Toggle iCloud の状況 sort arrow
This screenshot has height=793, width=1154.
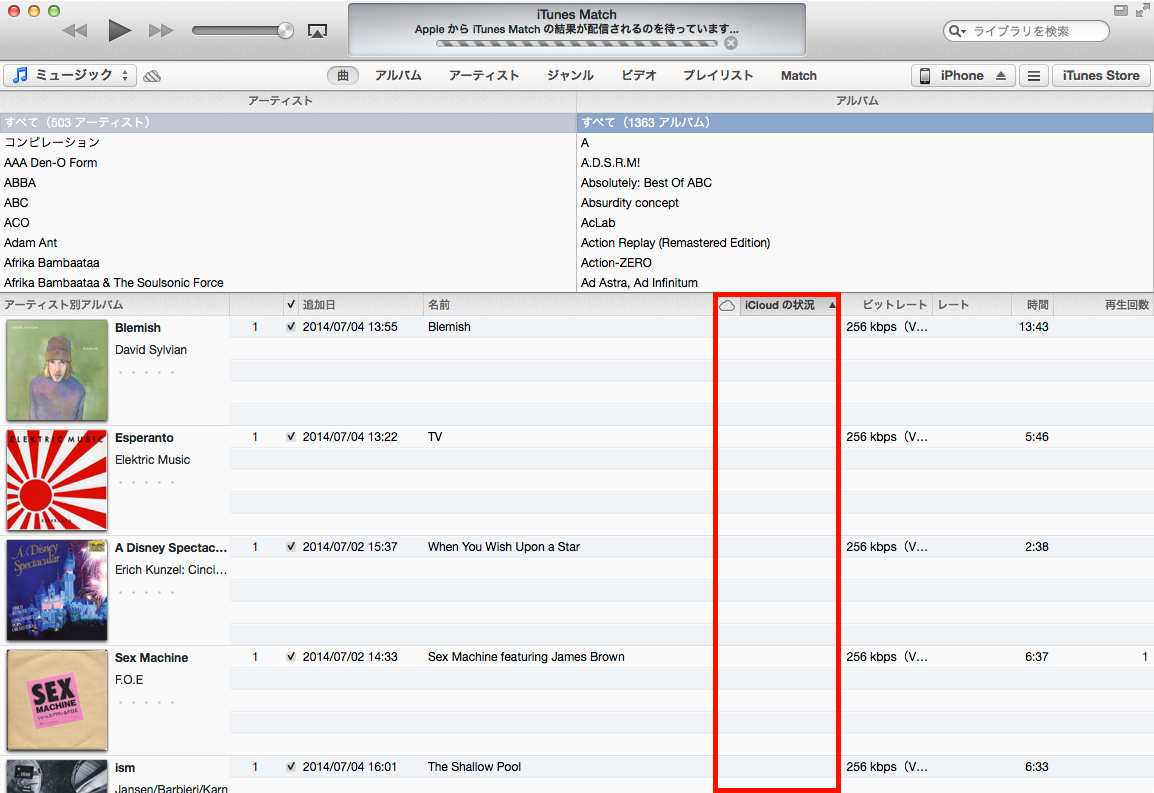[x=832, y=305]
